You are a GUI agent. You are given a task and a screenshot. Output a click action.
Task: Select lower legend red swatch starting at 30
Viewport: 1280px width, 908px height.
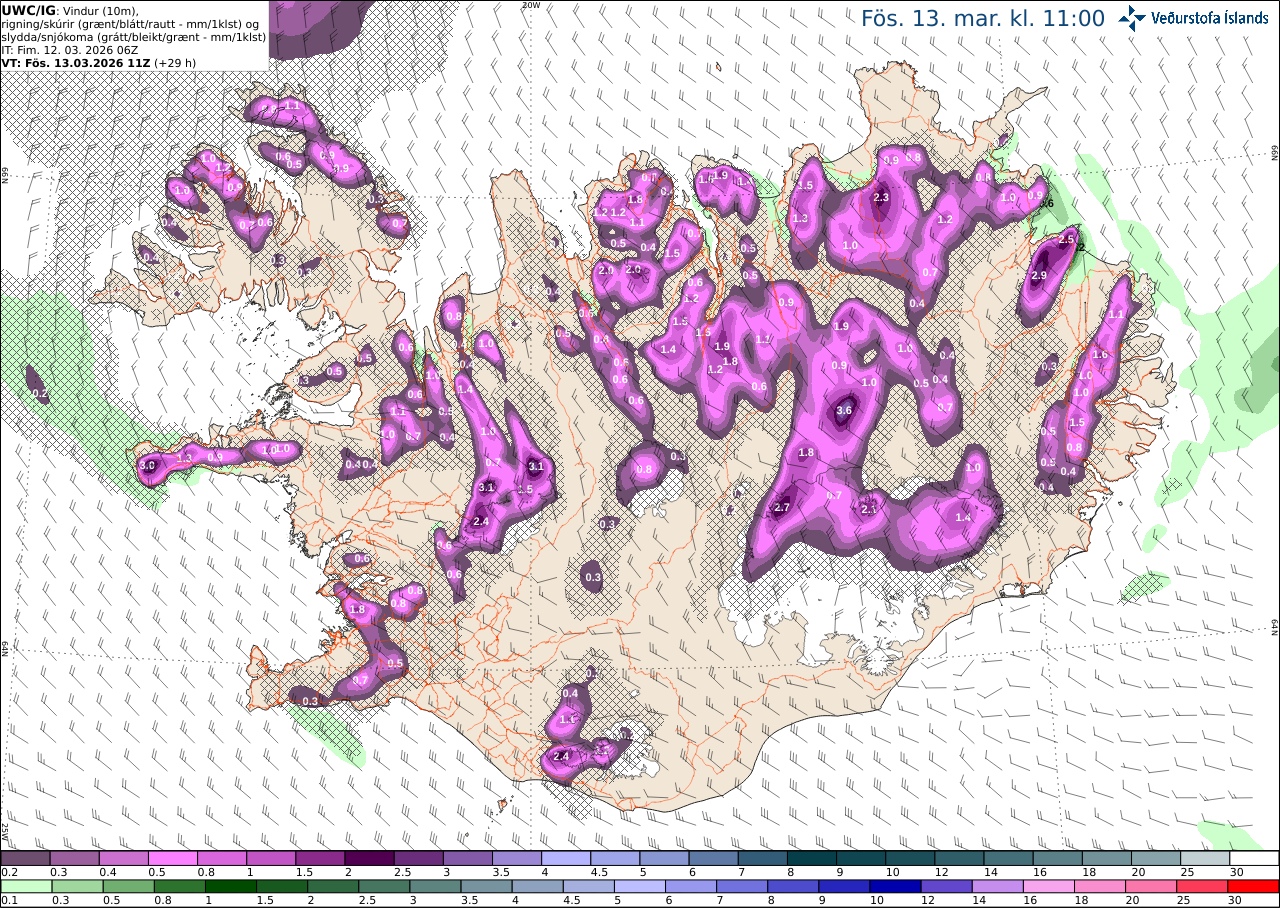click(x=1254, y=886)
